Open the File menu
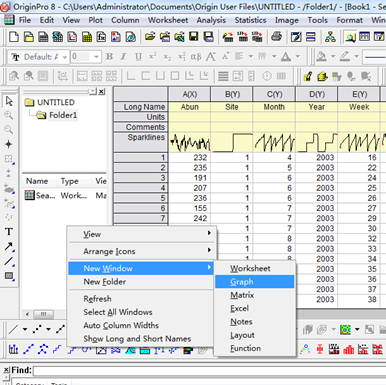386x385 pixels. pyautogui.click(x=25, y=20)
